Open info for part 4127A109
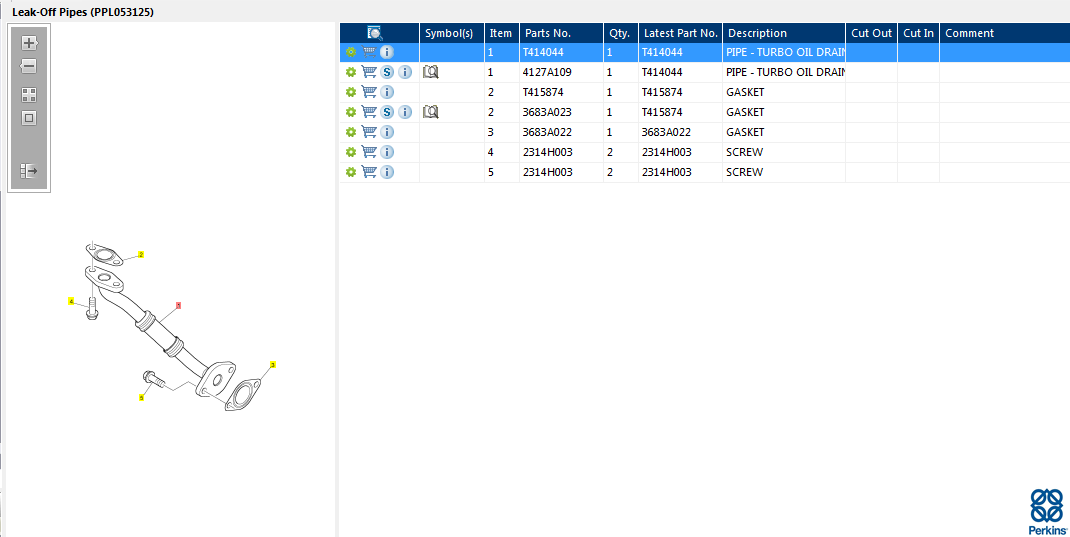 pyautogui.click(x=405, y=72)
